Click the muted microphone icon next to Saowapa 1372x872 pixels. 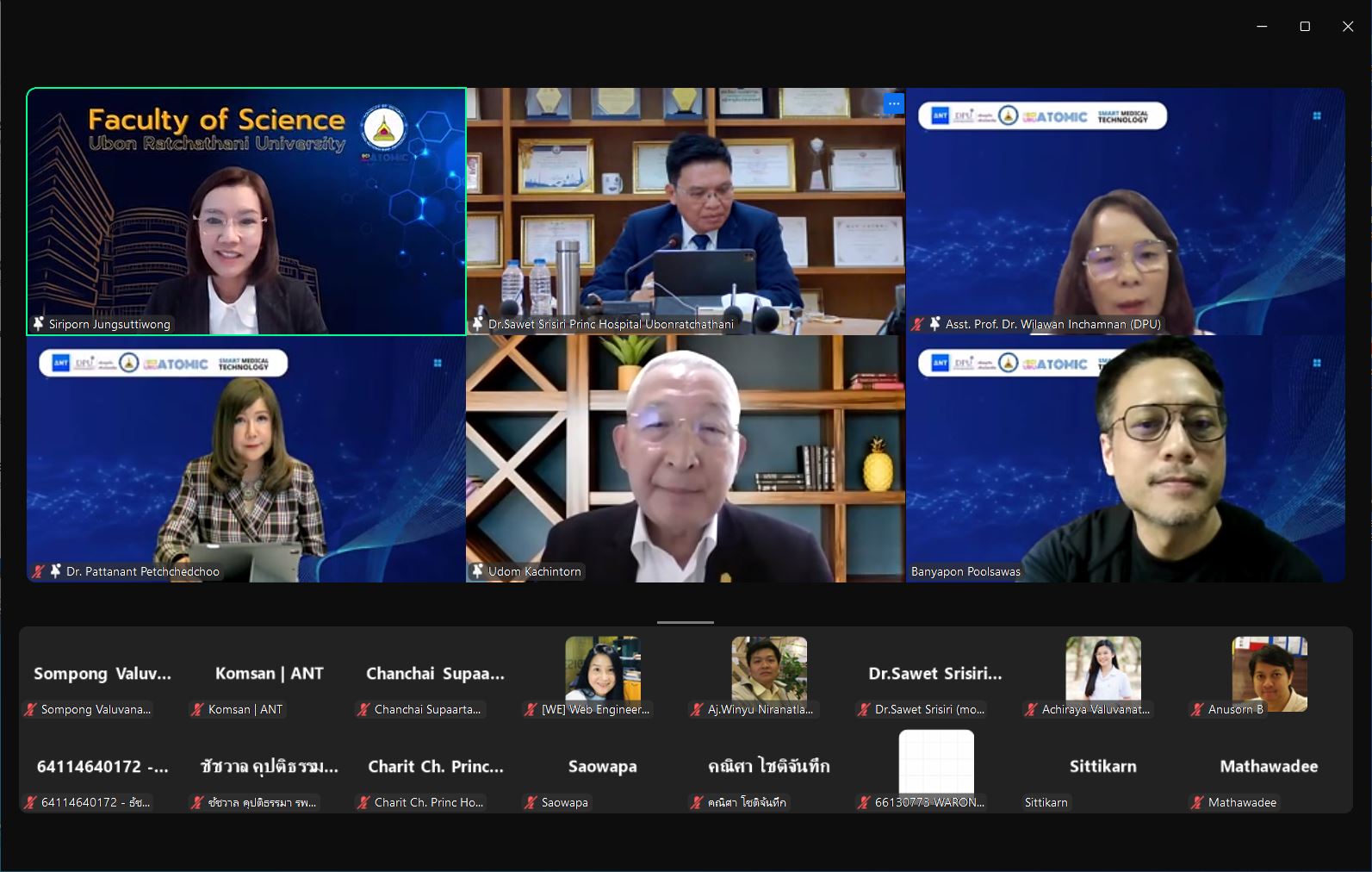click(531, 802)
